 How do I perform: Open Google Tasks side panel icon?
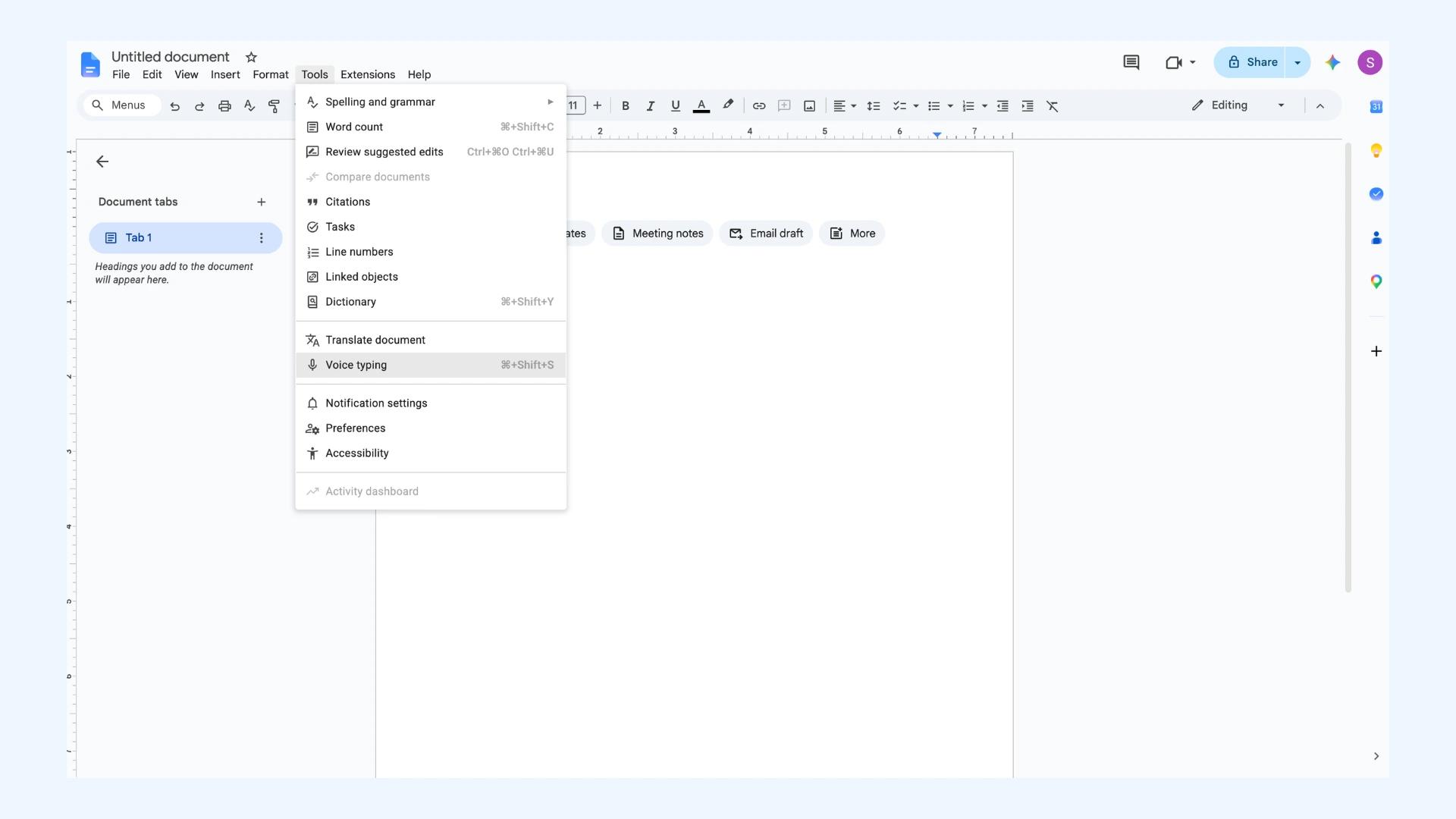pyautogui.click(x=1376, y=194)
